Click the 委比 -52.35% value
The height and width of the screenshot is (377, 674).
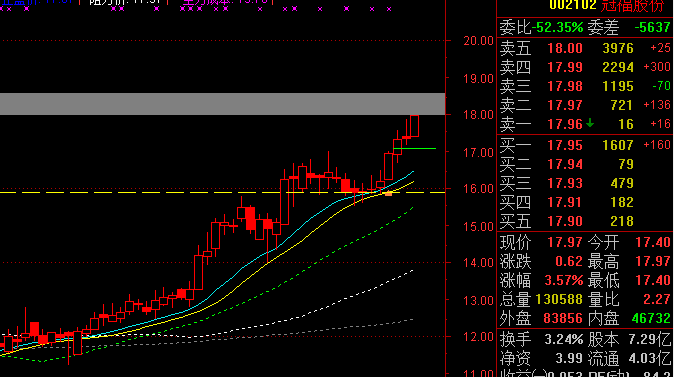(558, 28)
